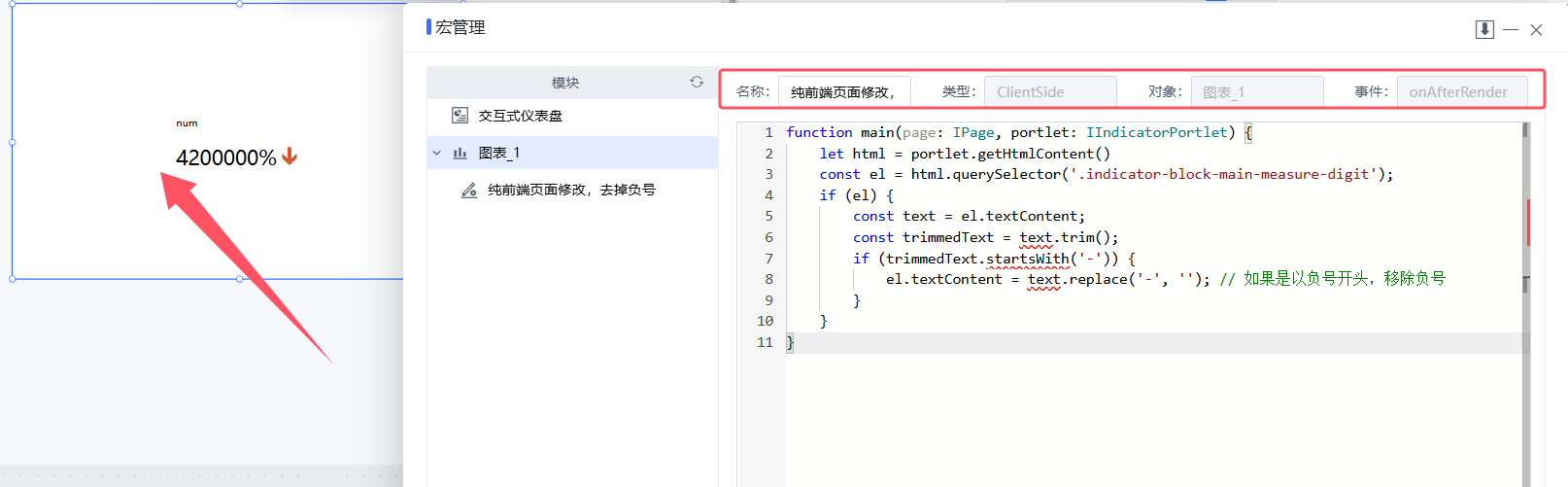Click the comment 如果是以负号开头，移除负号
1568x487 pixels.
[1332, 279]
